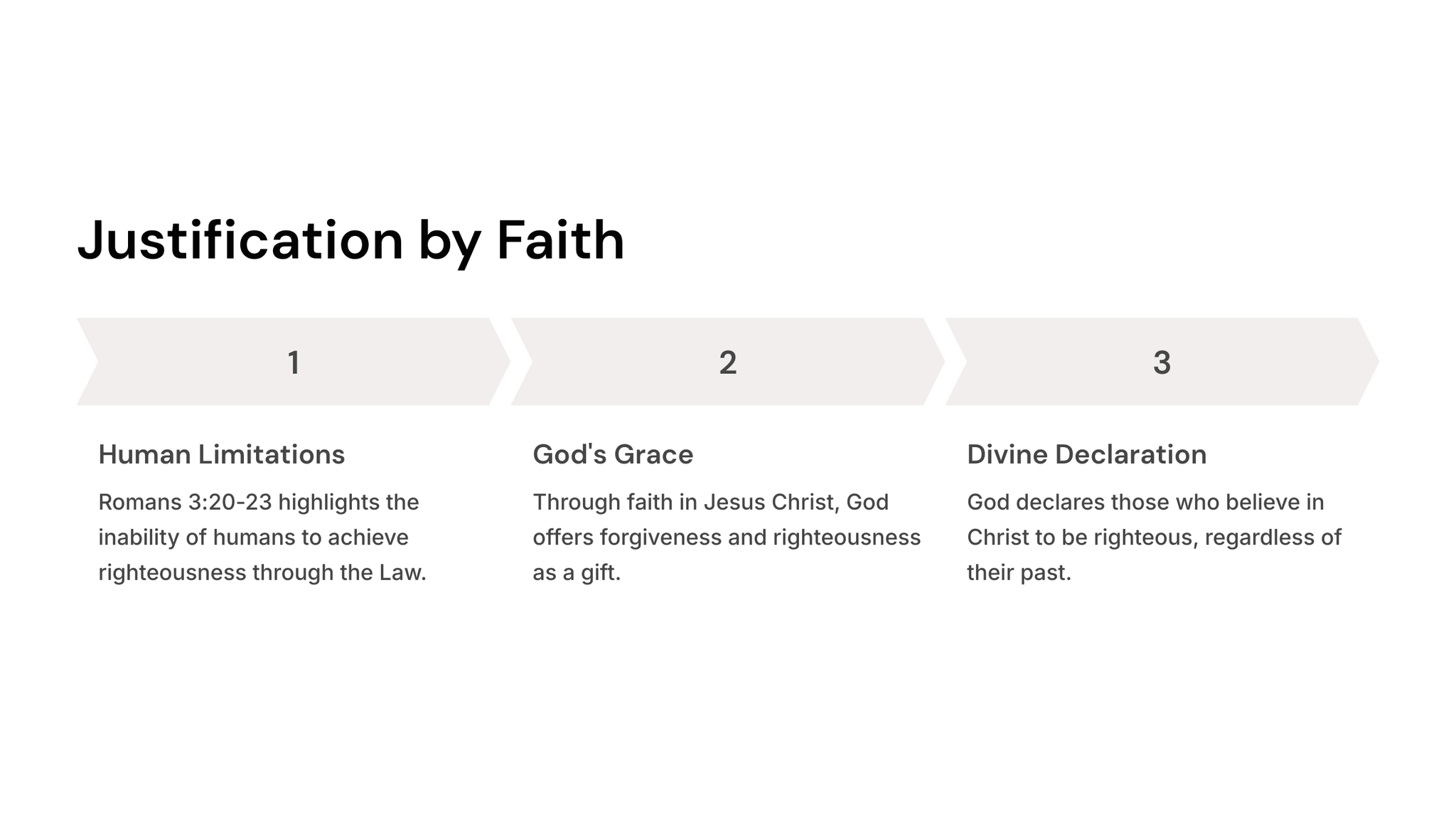
Task: Click the line "God declares those who believe in"
Action: pos(1145,503)
